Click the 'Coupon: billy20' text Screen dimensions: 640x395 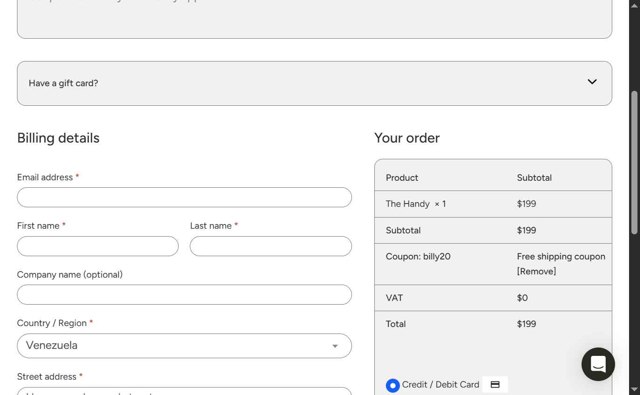(x=418, y=256)
